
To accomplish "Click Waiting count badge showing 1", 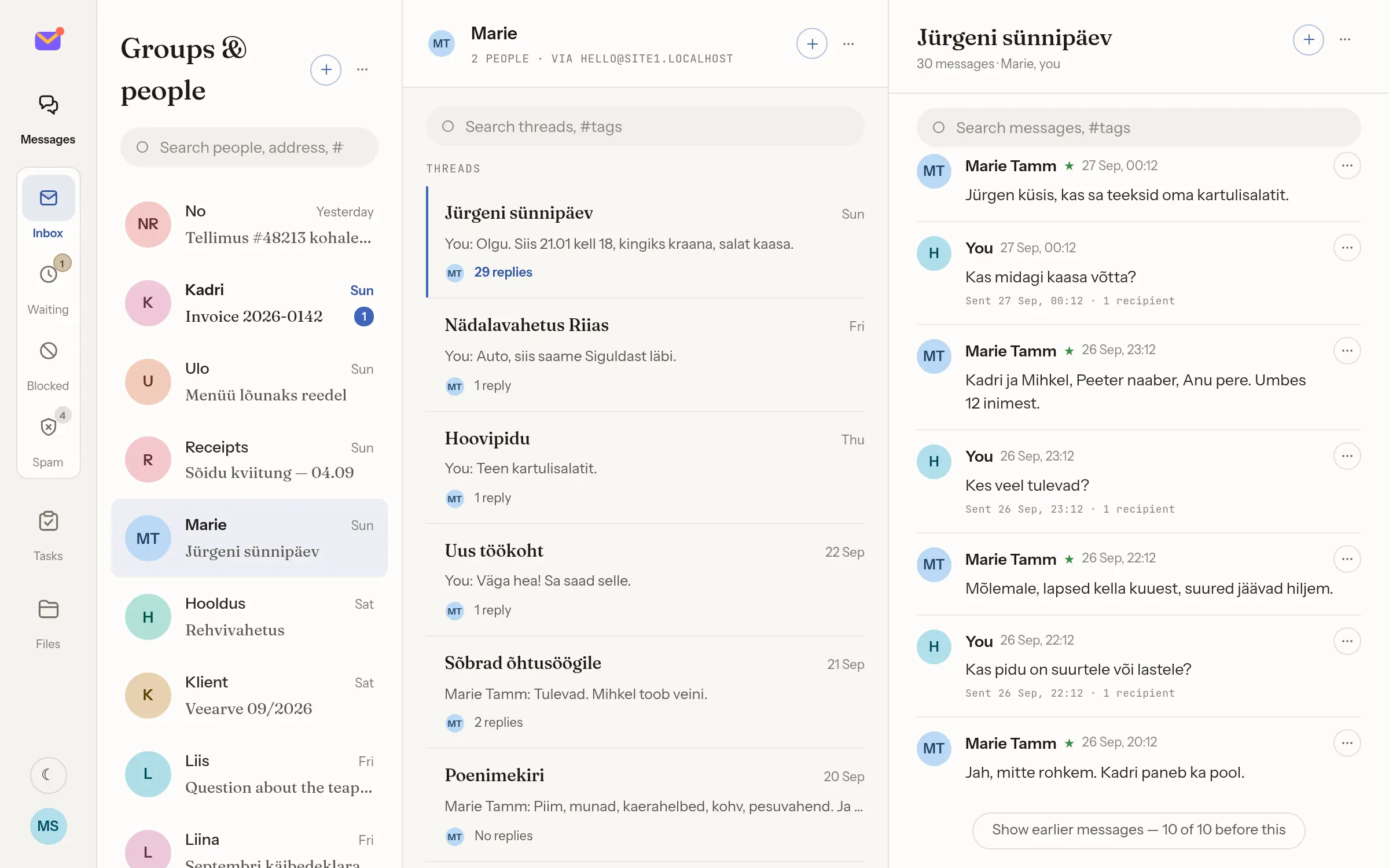I will [x=63, y=263].
